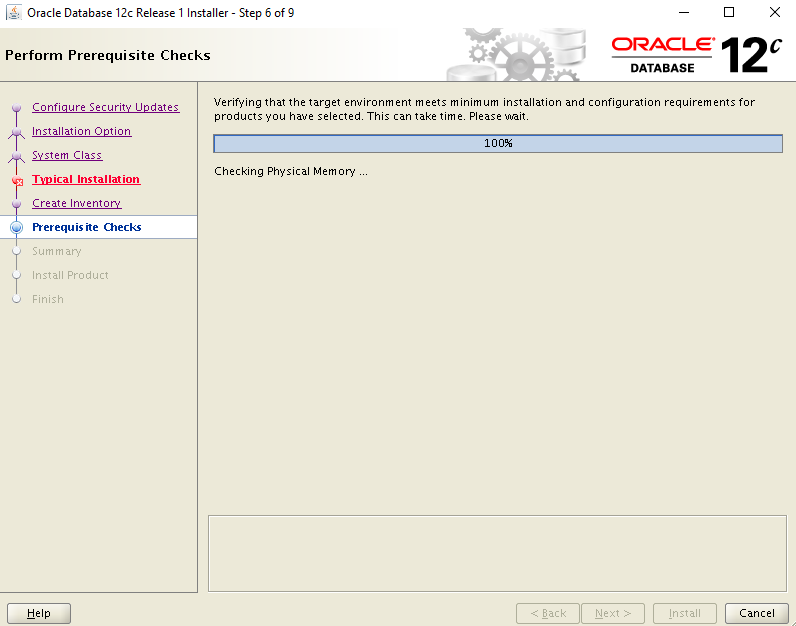The height and width of the screenshot is (626, 796).
Task: Go to the Installation Option step
Action: point(82,131)
